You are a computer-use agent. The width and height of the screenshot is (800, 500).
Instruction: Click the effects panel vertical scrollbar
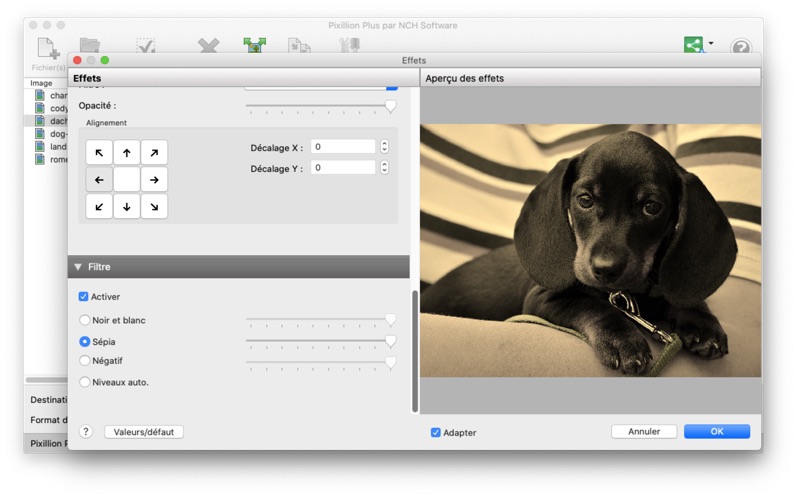[x=415, y=351]
